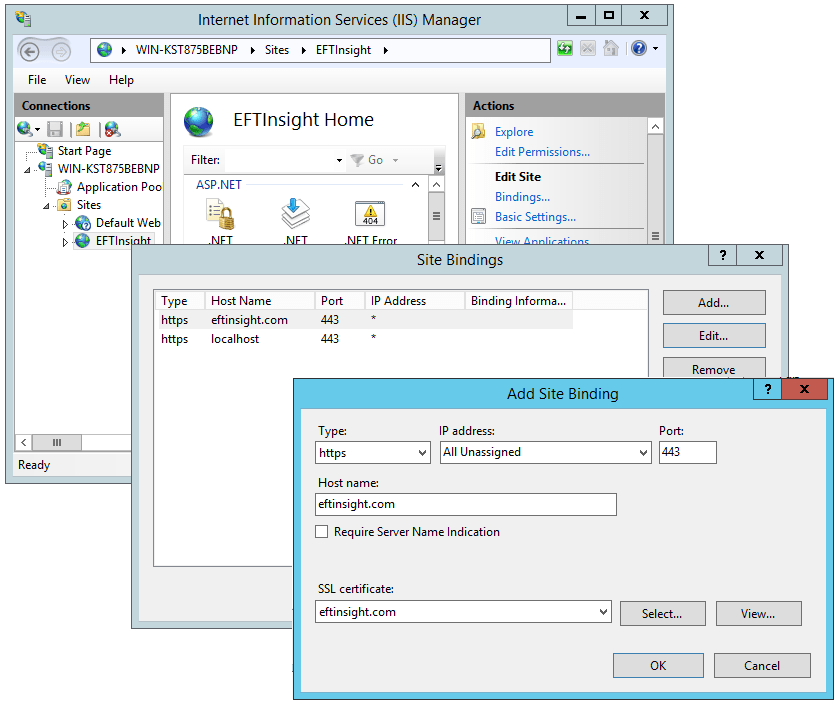Click the Save Connections disk icon
This screenshot has height=703, width=838.
[55, 128]
